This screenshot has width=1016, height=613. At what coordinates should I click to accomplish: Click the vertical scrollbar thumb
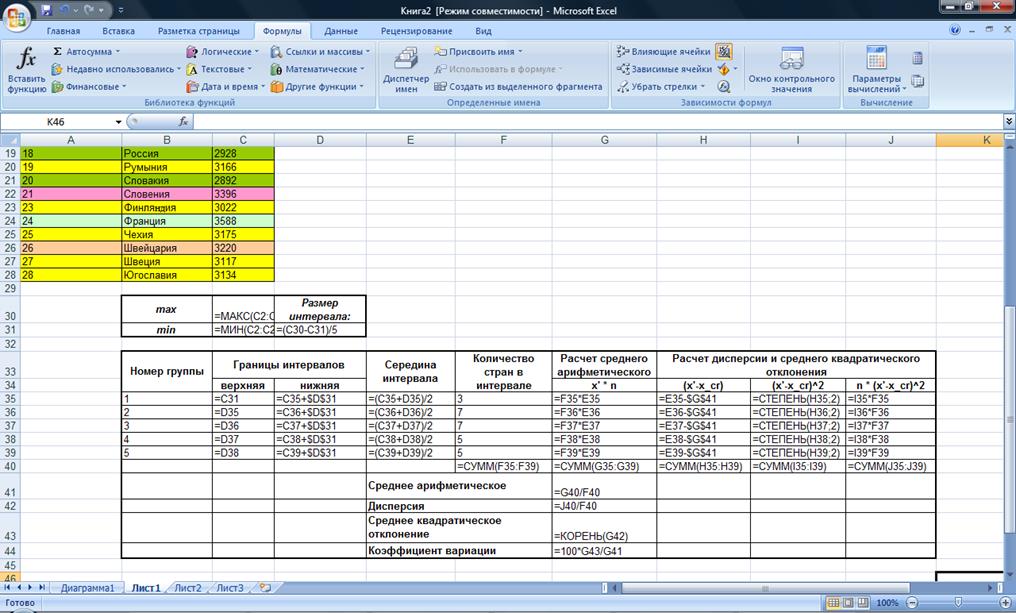click(x=1009, y=422)
